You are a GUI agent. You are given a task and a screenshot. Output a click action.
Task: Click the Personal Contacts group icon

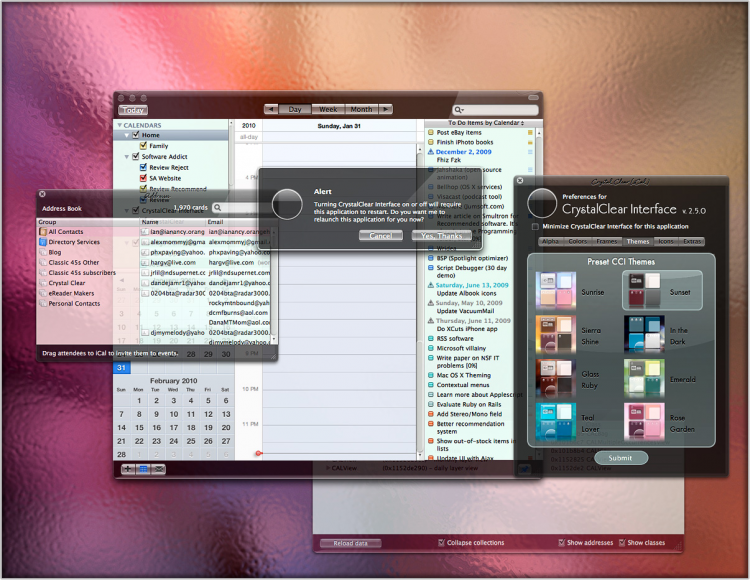[x=43, y=304]
